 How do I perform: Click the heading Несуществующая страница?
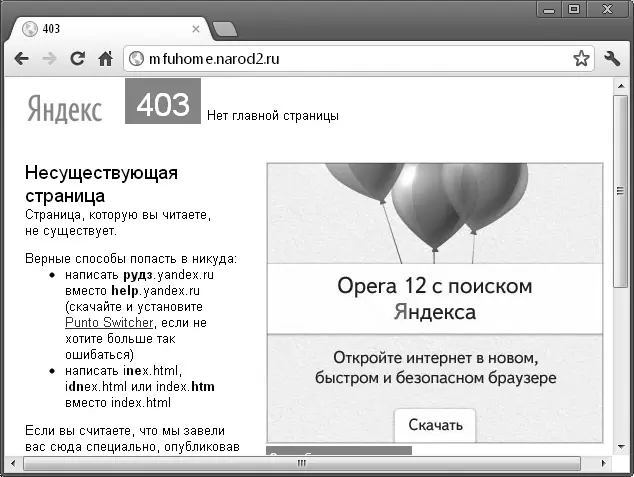[x=101, y=184]
